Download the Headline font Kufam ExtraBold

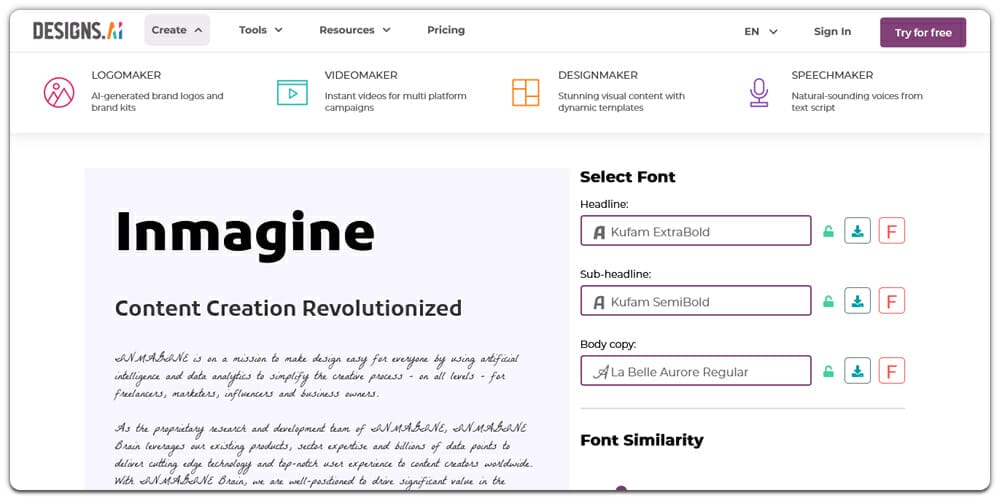(x=857, y=231)
